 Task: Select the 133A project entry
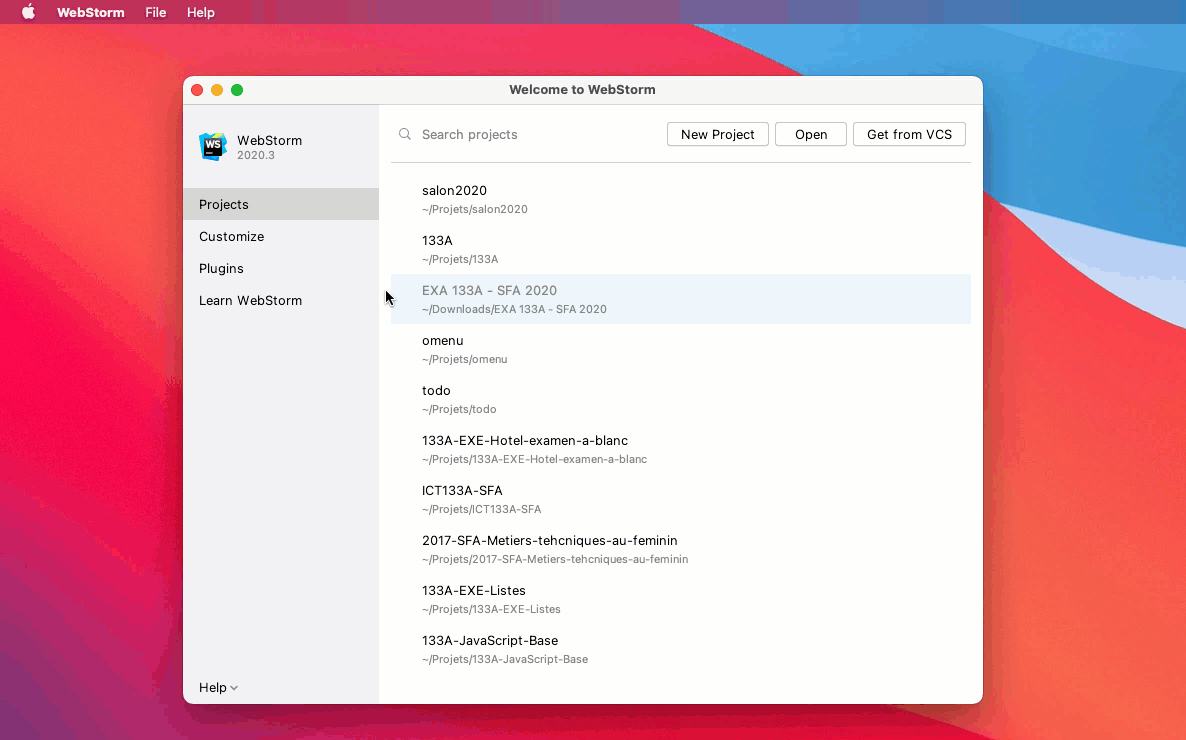[x=681, y=249]
